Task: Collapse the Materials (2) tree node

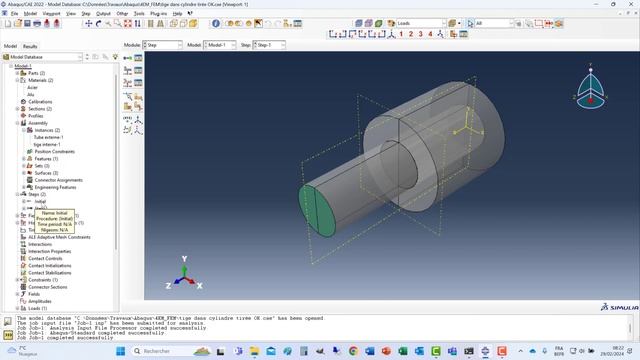Action: coord(18,80)
